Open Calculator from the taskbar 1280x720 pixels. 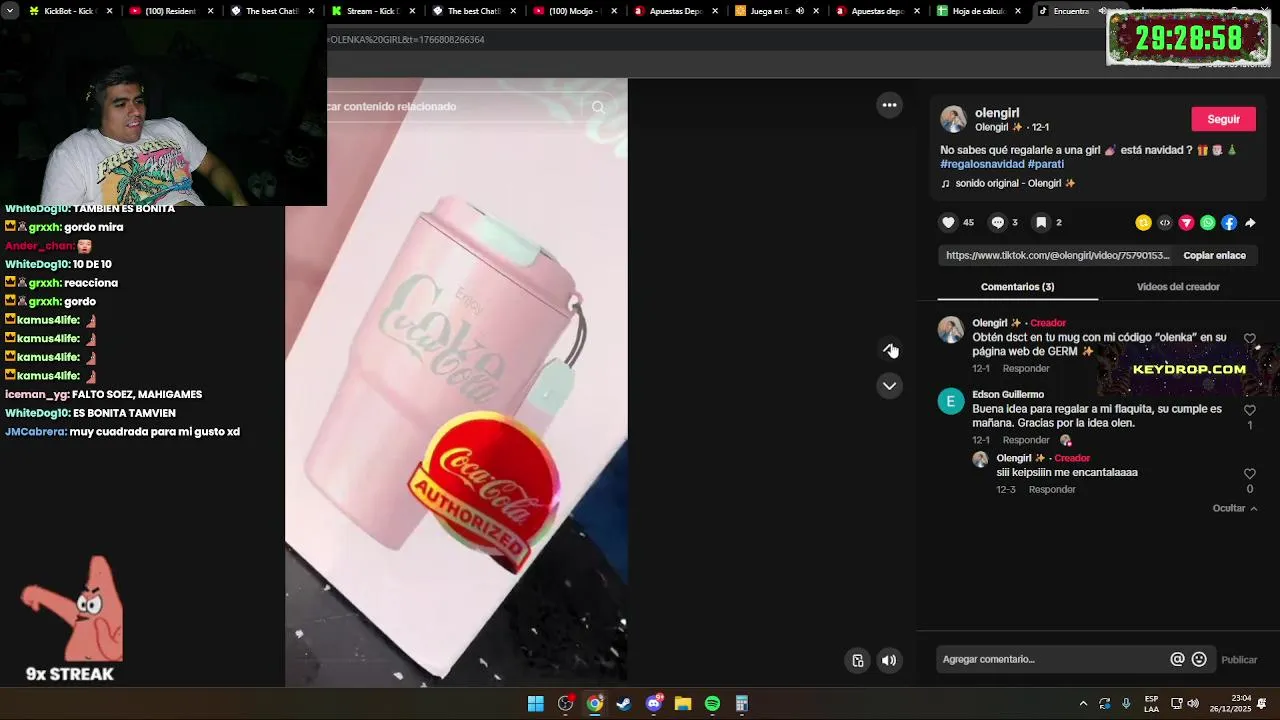pos(742,704)
